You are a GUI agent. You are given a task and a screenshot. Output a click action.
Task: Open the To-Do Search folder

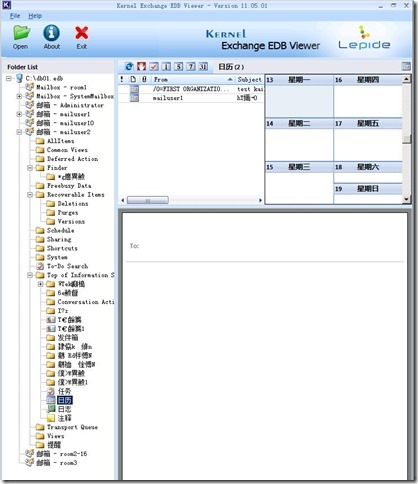click(x=67, y=266)
